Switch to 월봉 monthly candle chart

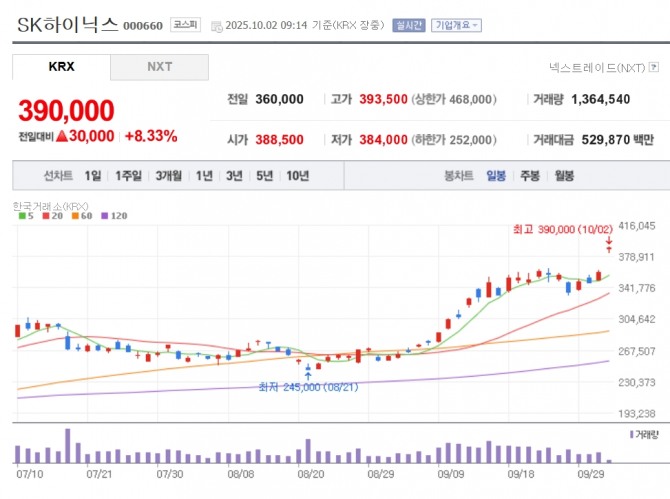click(564, 176)
